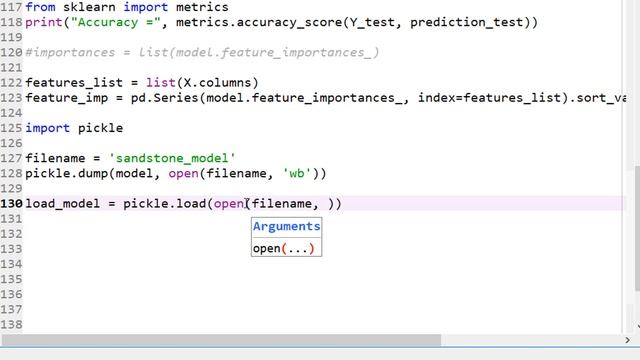640x360 pixels.
Task: Click the horizontal scrollbar right arrow
Action: tap(628, 340)
